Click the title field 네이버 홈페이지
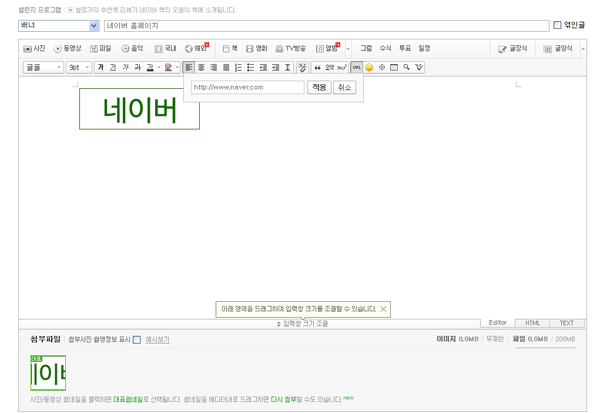Image resolution: width=600 pixels, height=413 pixels. click(327, 26)
